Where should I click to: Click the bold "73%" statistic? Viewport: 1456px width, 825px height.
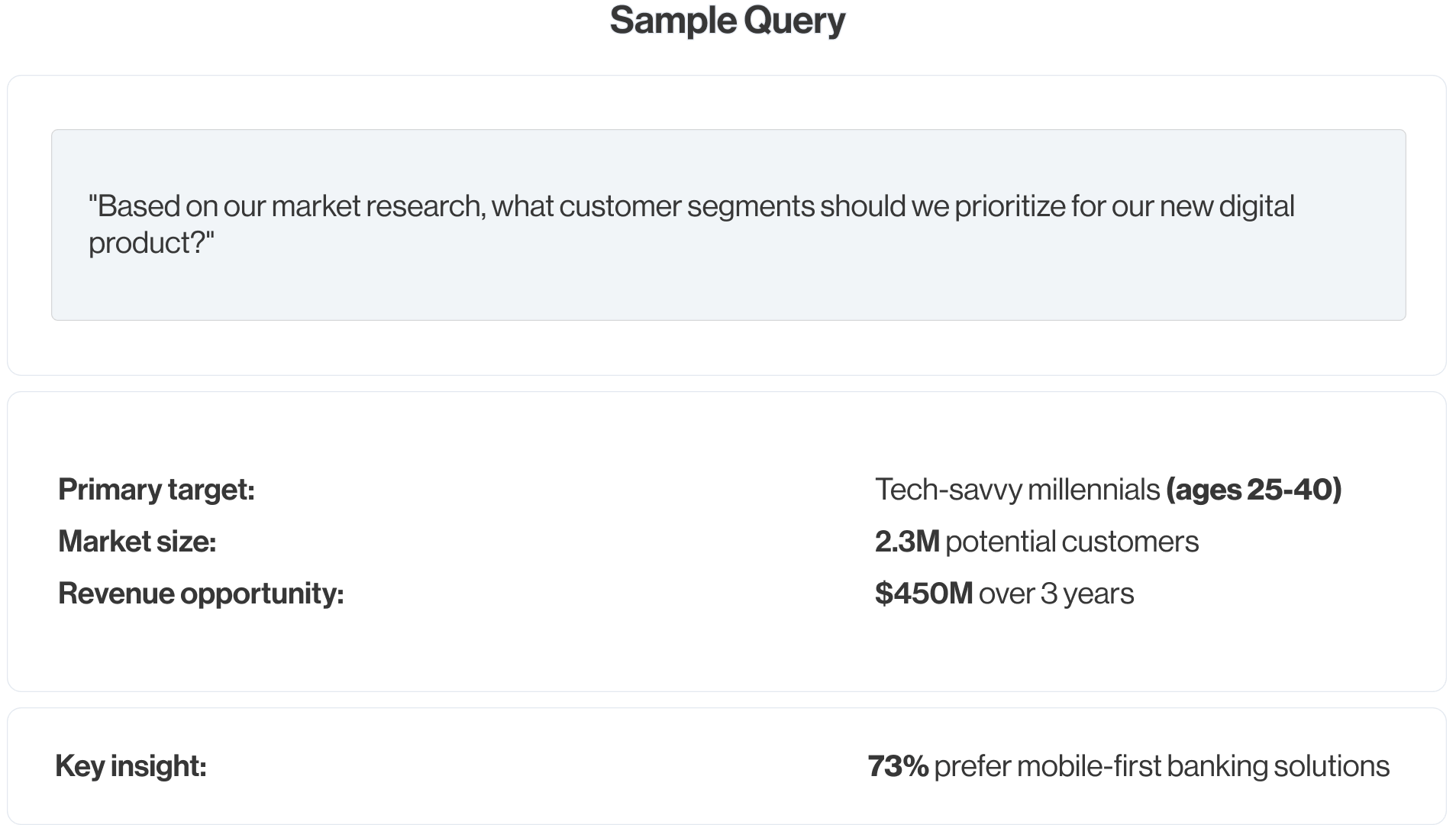[898, 766]
